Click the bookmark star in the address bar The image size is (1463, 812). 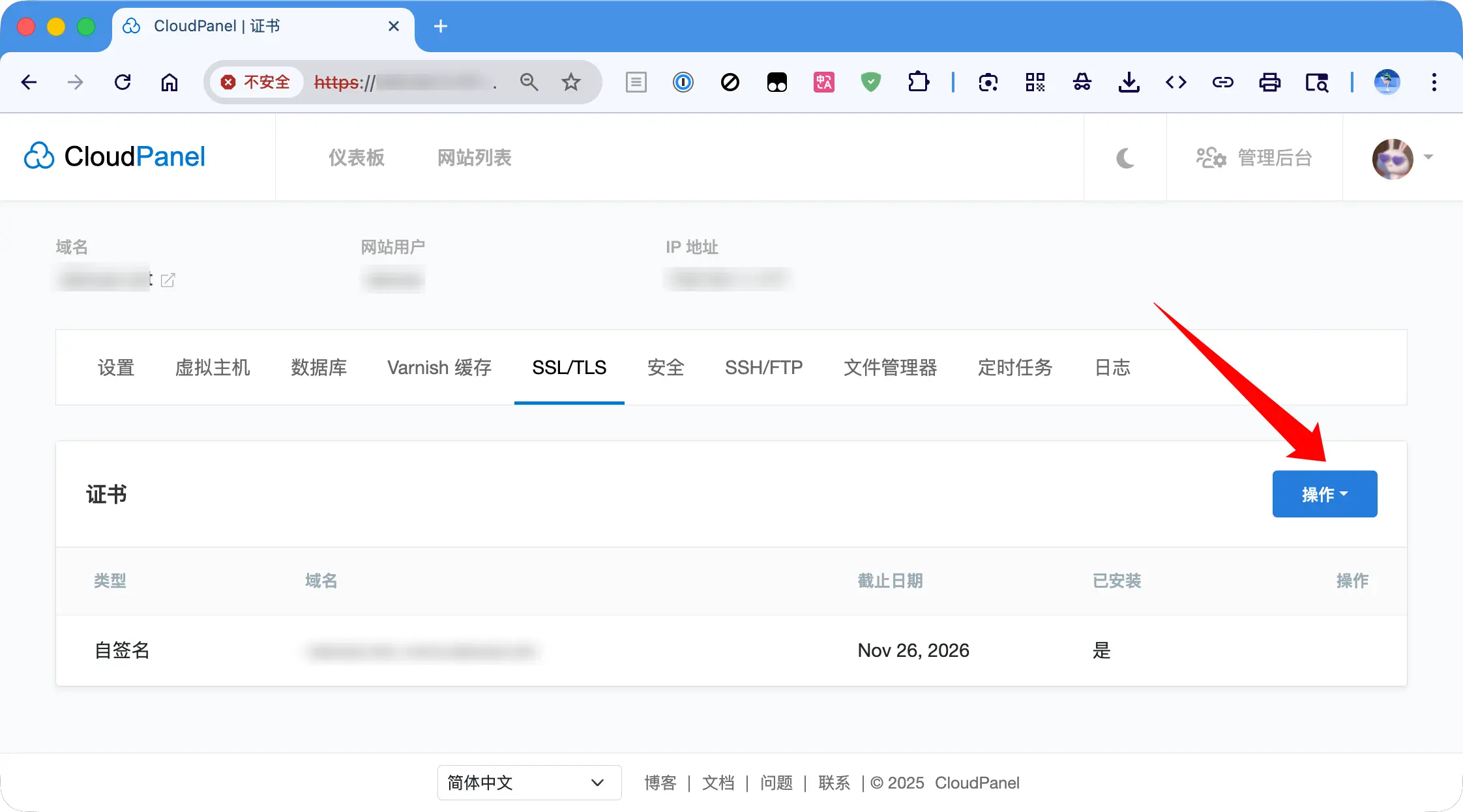click(571, 82)
